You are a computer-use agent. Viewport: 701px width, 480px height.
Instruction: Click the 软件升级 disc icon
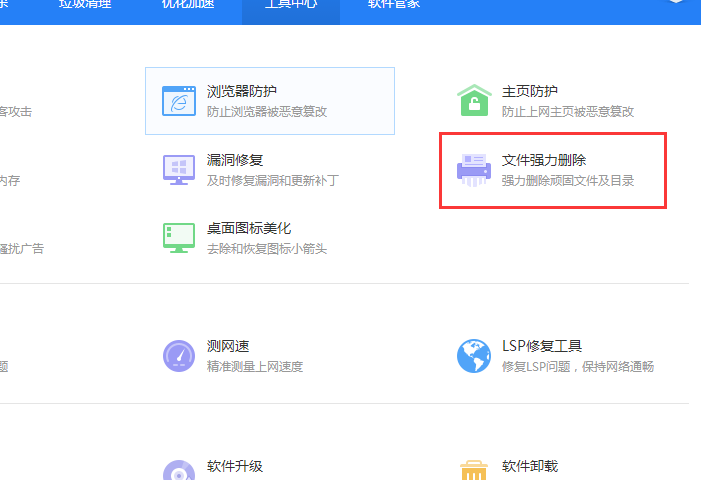[179, 470]
